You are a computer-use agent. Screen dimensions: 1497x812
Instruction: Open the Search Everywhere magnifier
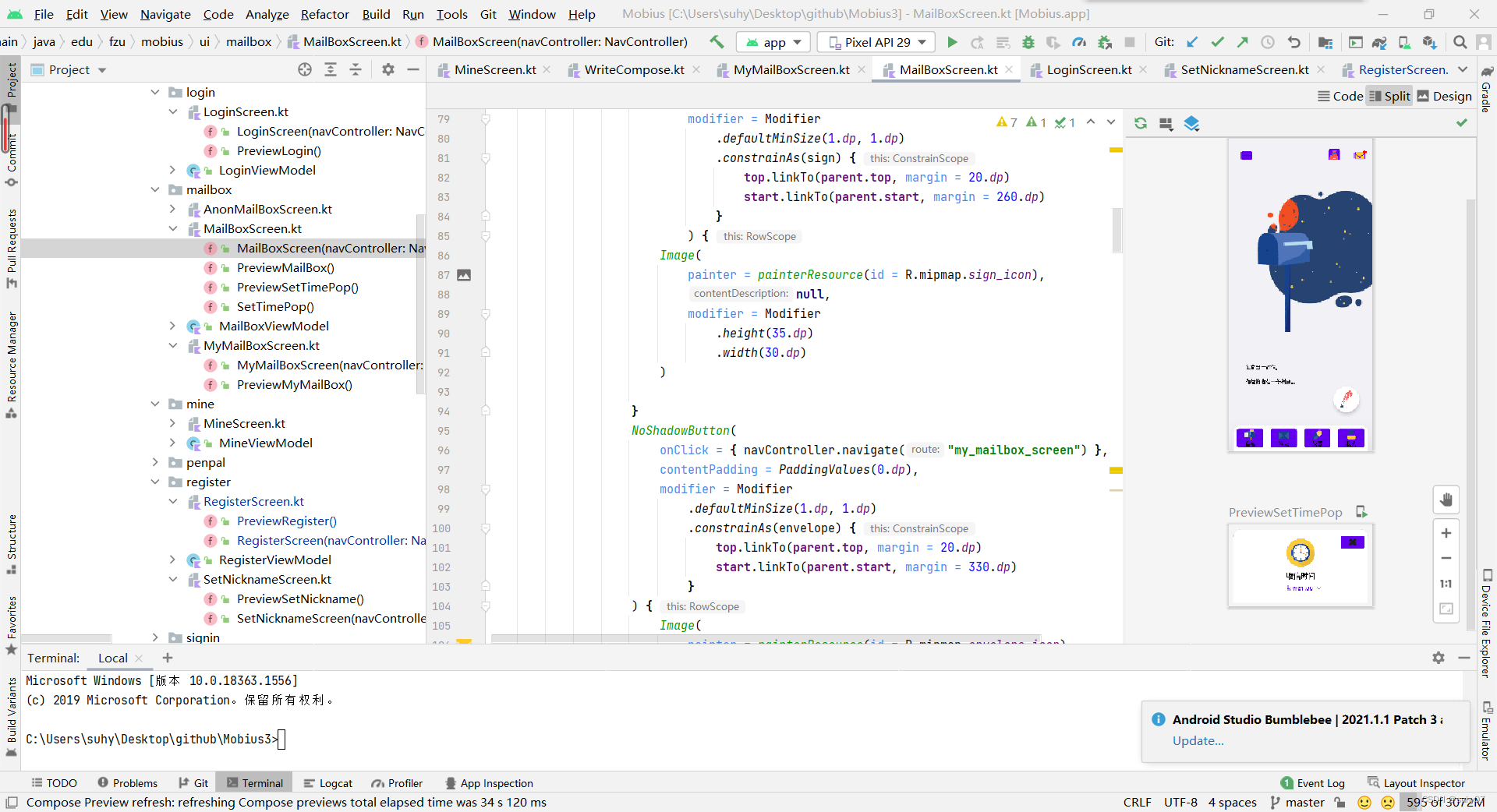[1460, 42]
